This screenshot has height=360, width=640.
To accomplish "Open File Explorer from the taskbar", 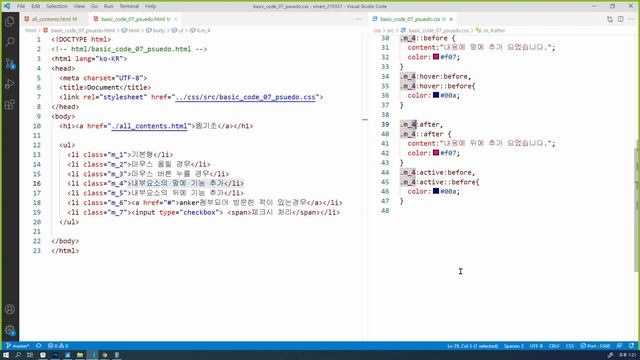I will coord(80,355).
